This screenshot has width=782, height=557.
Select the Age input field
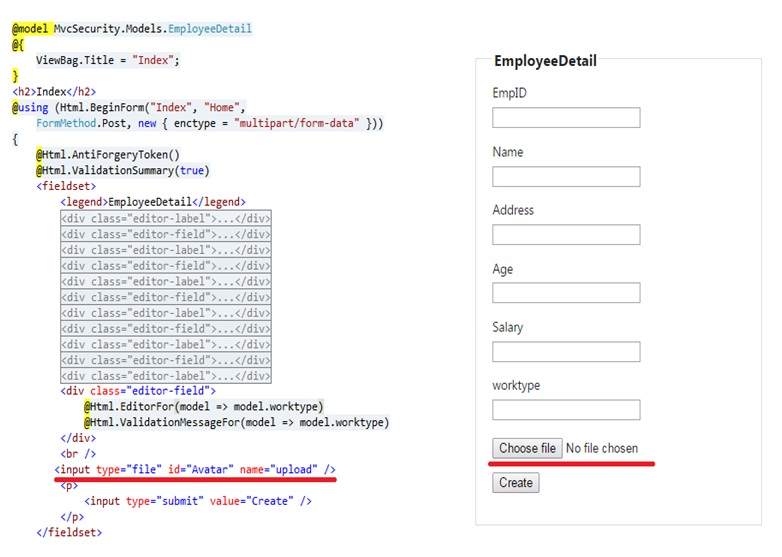(566, 293)
